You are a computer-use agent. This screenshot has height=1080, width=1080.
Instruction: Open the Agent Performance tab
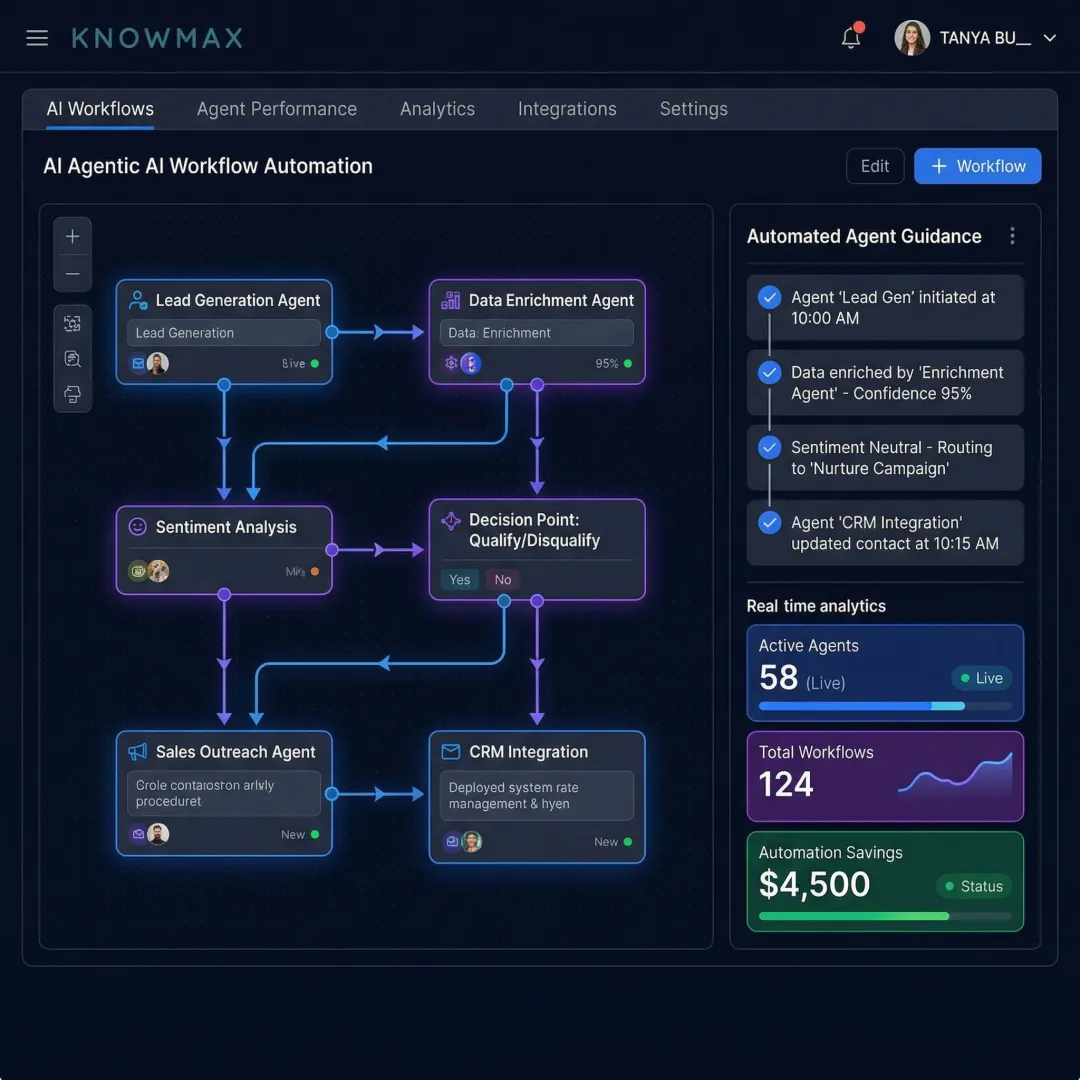[277, 109]
